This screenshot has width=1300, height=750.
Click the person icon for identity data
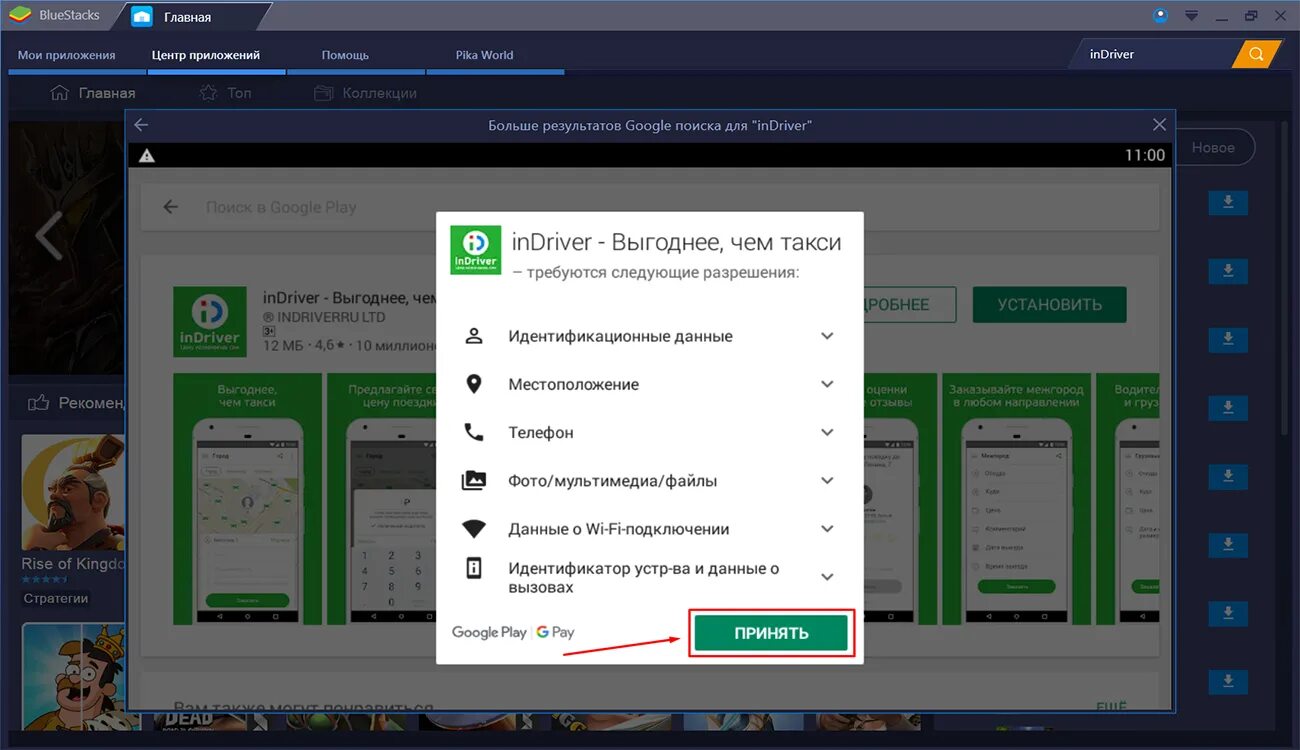pos(474,336)
